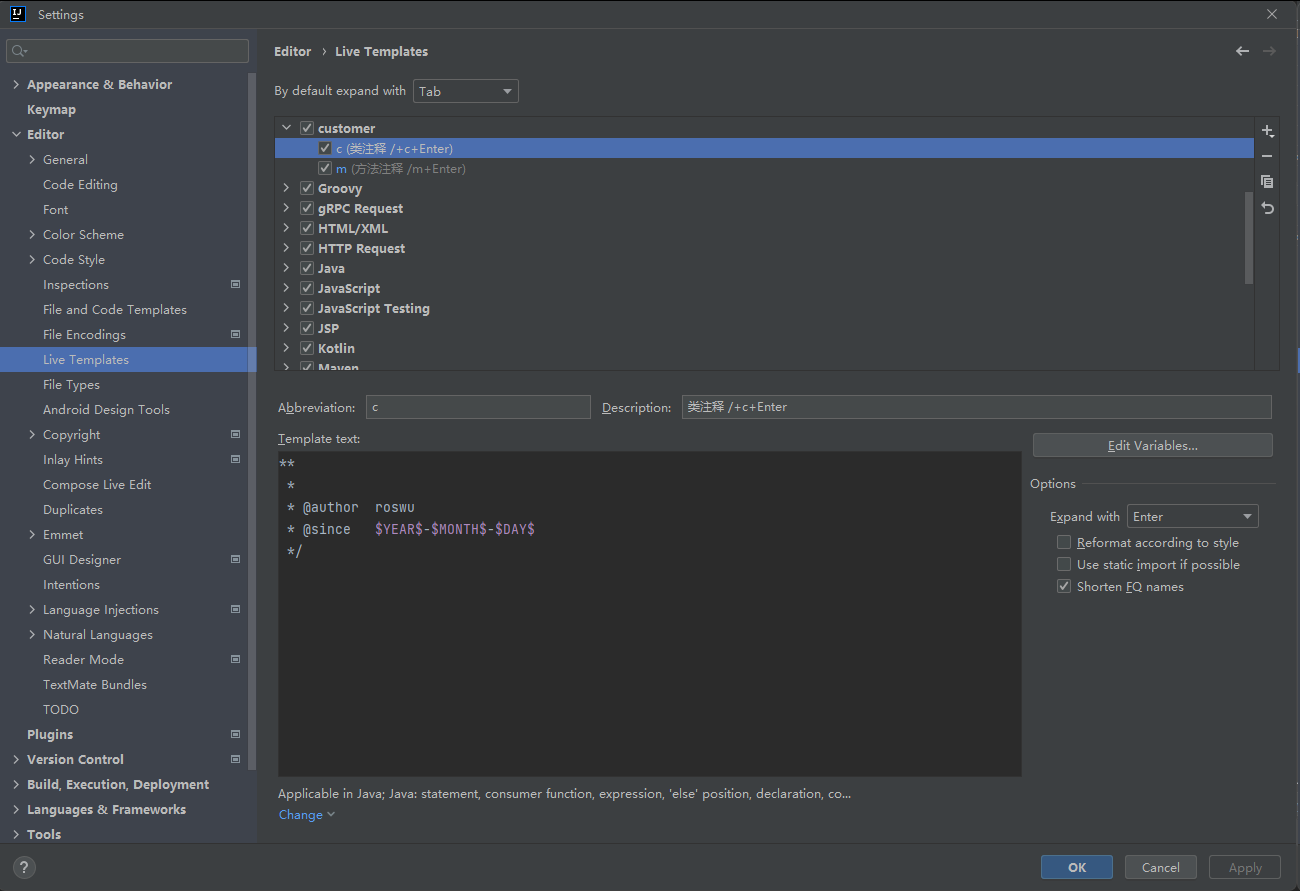Click the Plugins project-level icon
This screenshot has height=891, width=1300.
point(236,734)
